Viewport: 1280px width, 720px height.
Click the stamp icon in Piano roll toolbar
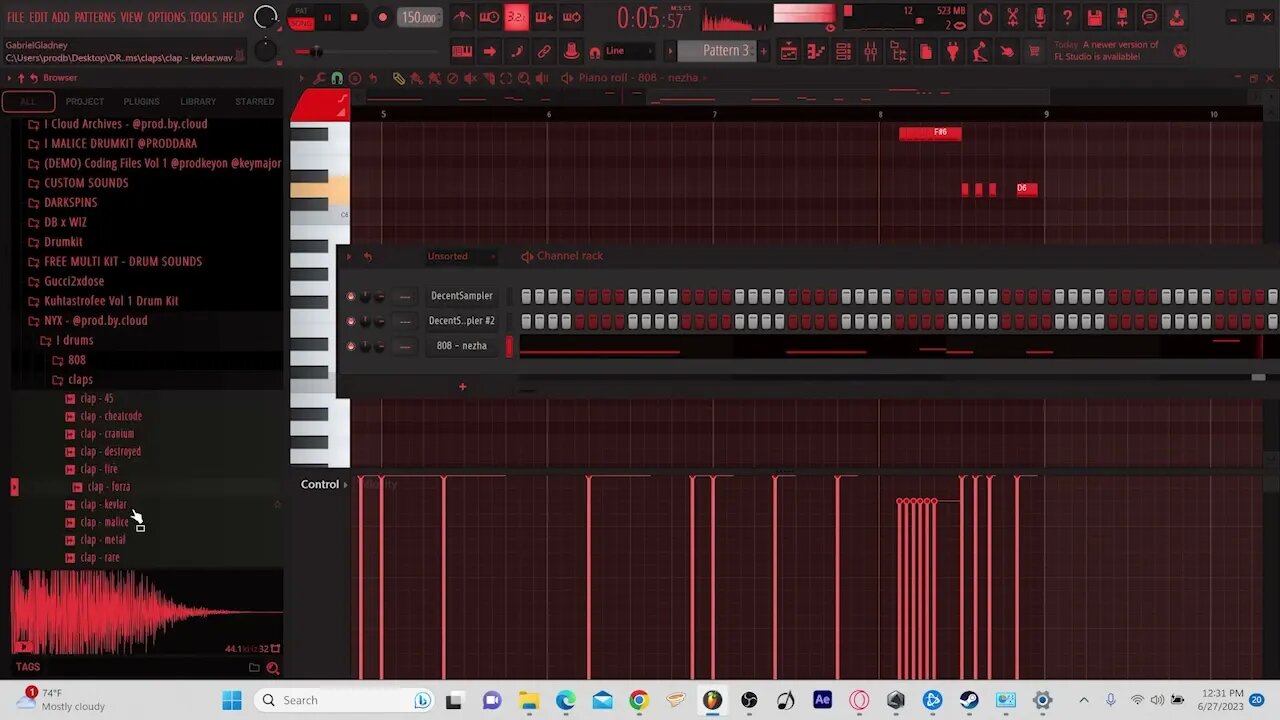tap(355, 78)
